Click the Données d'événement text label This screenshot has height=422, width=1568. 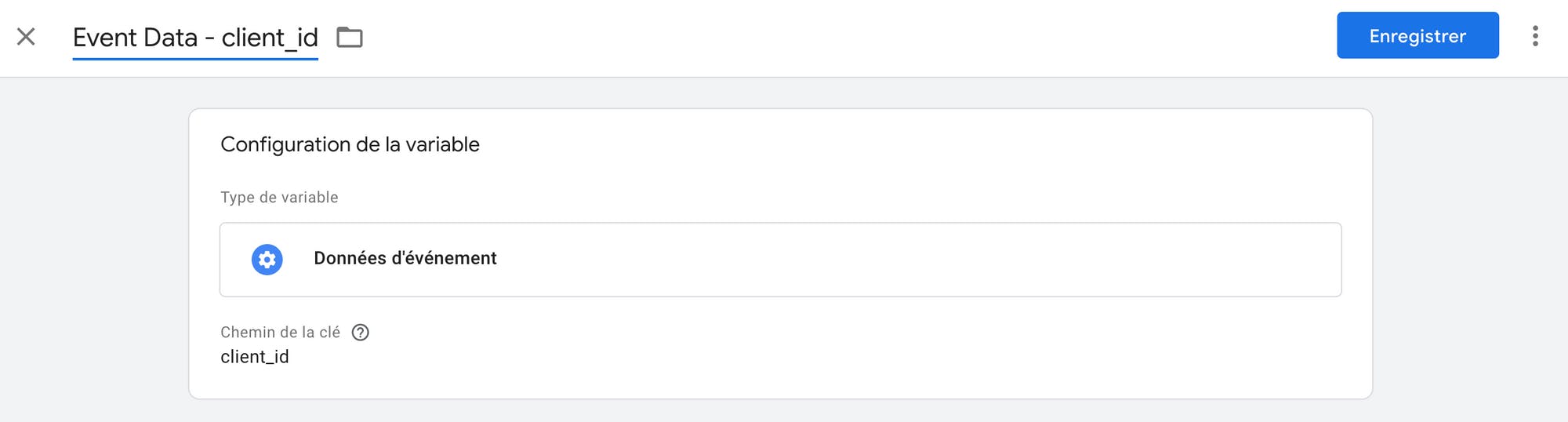405,258
